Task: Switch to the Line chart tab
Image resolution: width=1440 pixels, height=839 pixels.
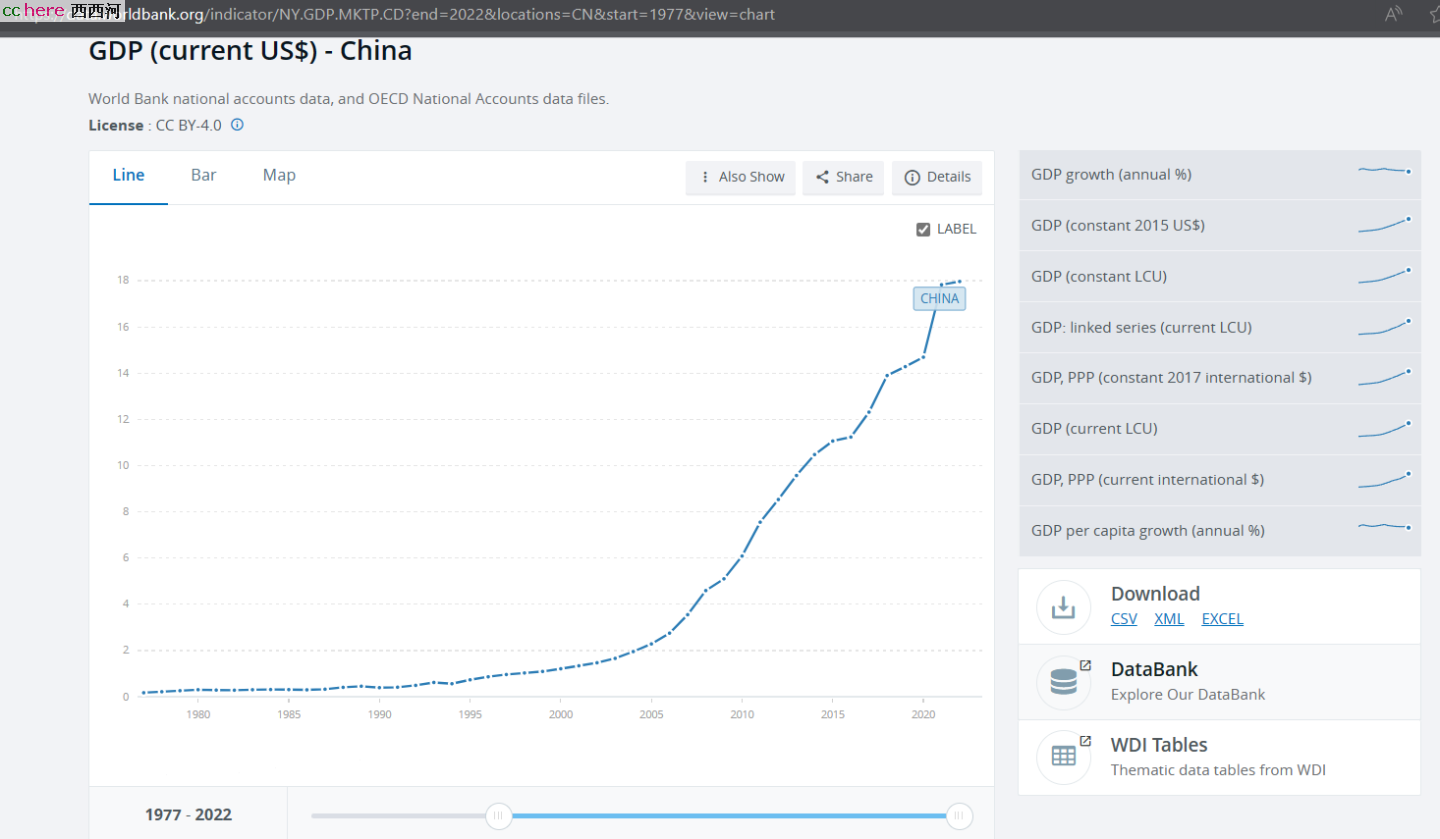Action: (x=128, y=176)
